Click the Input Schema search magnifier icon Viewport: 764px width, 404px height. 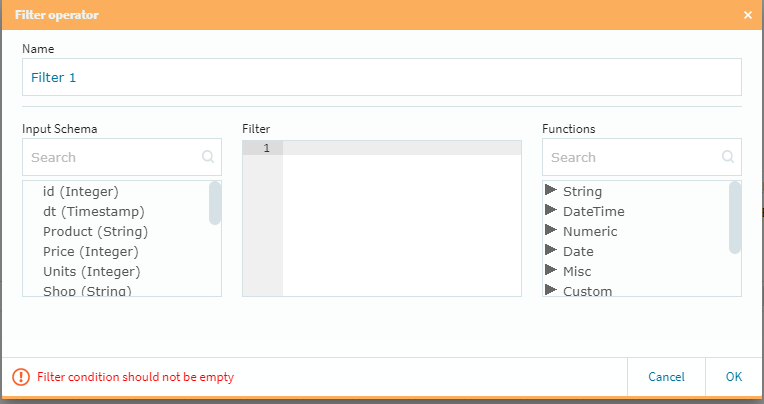208,156
